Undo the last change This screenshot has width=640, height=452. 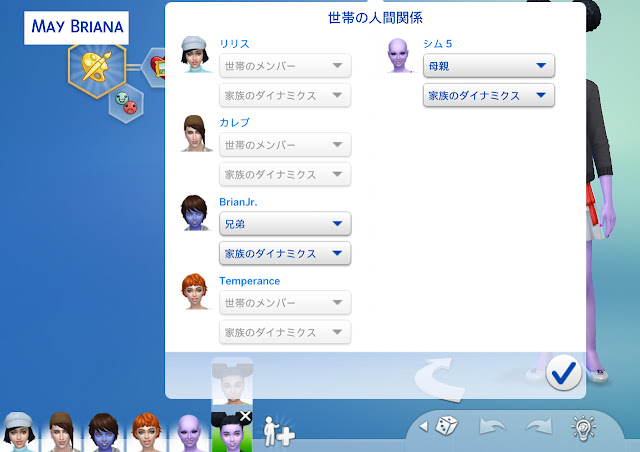(493, 426)
